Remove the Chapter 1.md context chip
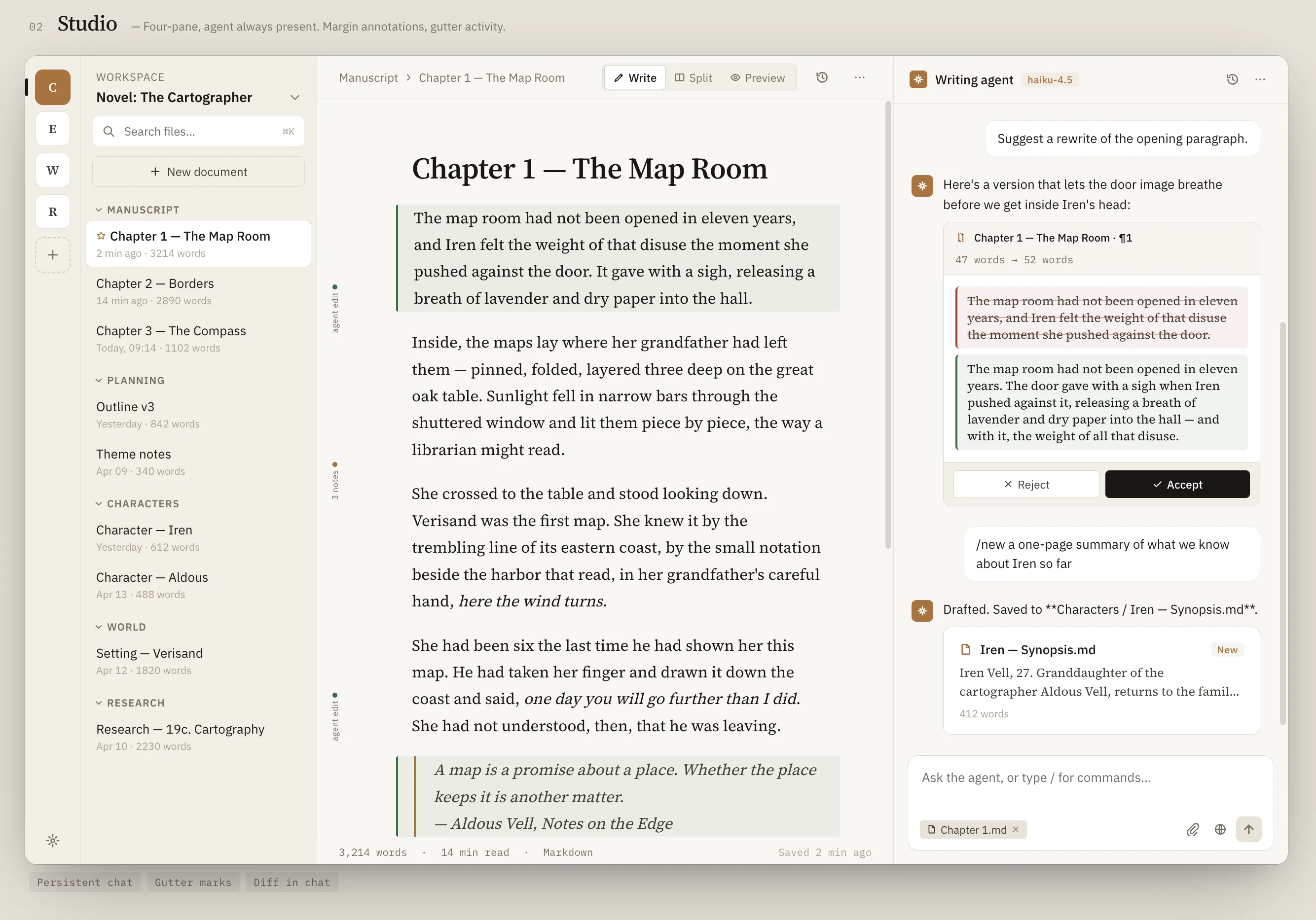1316x920 pixels. tap(1016, 829)
